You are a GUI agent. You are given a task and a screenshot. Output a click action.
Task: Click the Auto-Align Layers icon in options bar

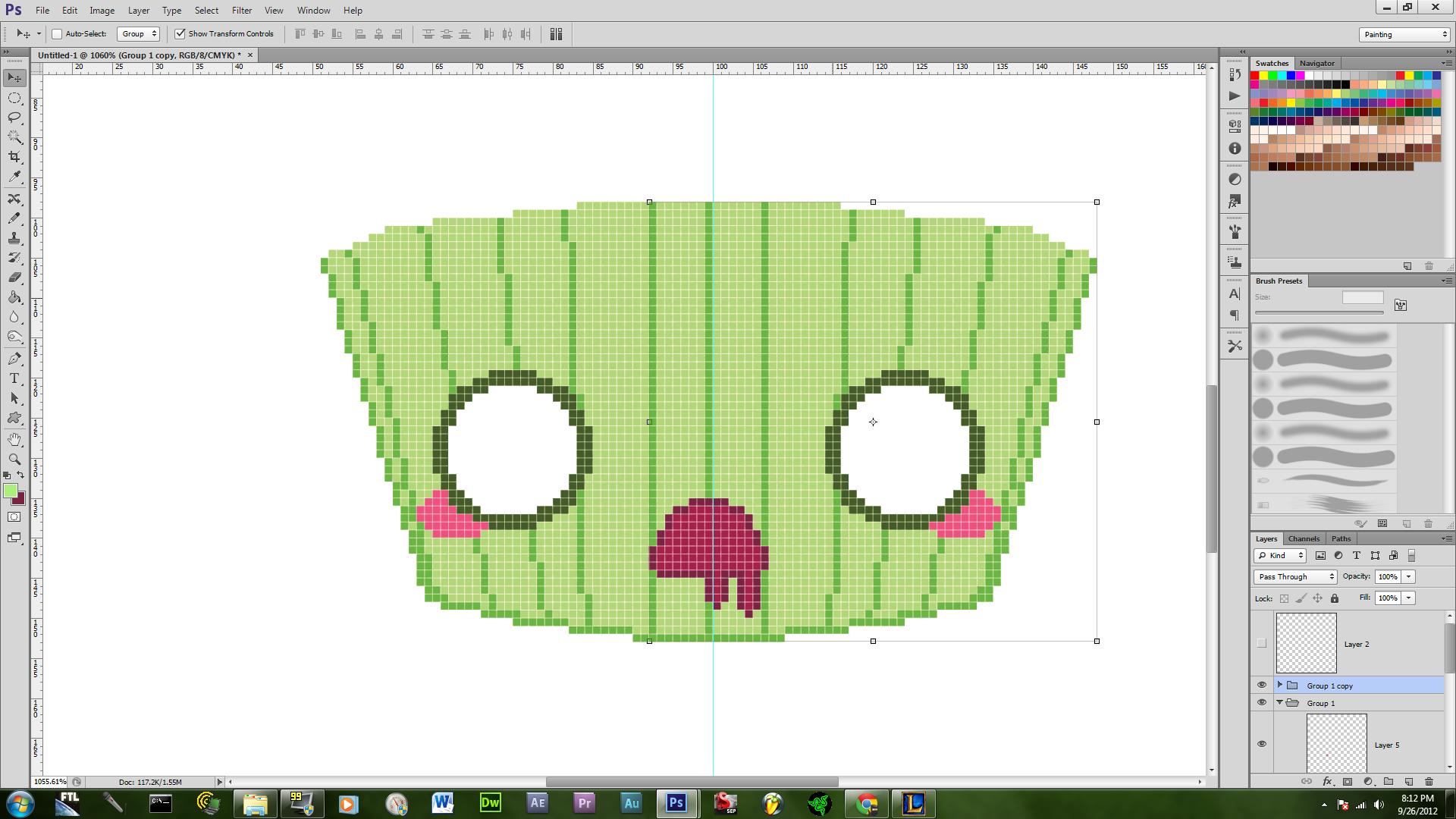pos(556,33)
